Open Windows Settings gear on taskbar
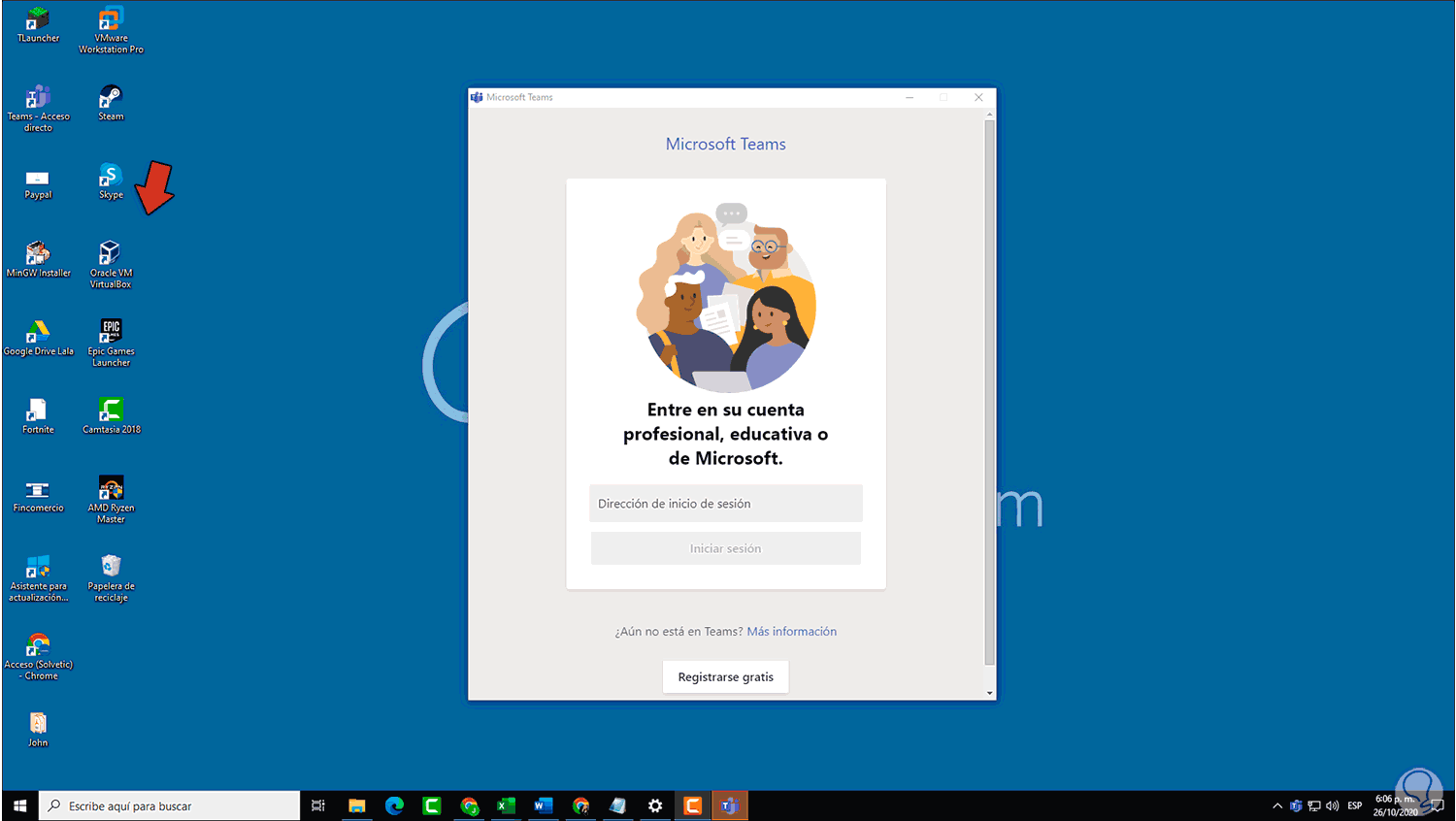The width and height of the screenshot is (1456, 821). click(655, 805)
